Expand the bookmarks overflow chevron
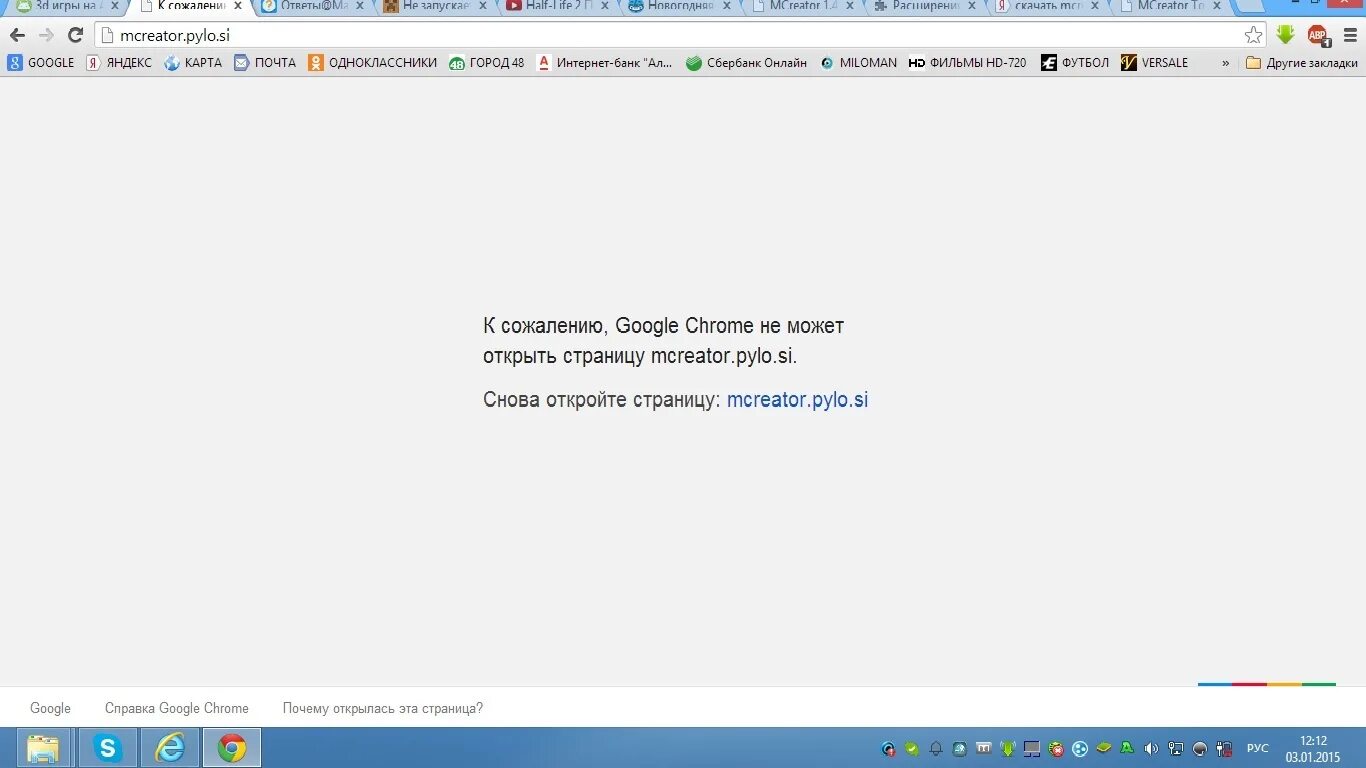The image size is (1366, 768). 1226,62
